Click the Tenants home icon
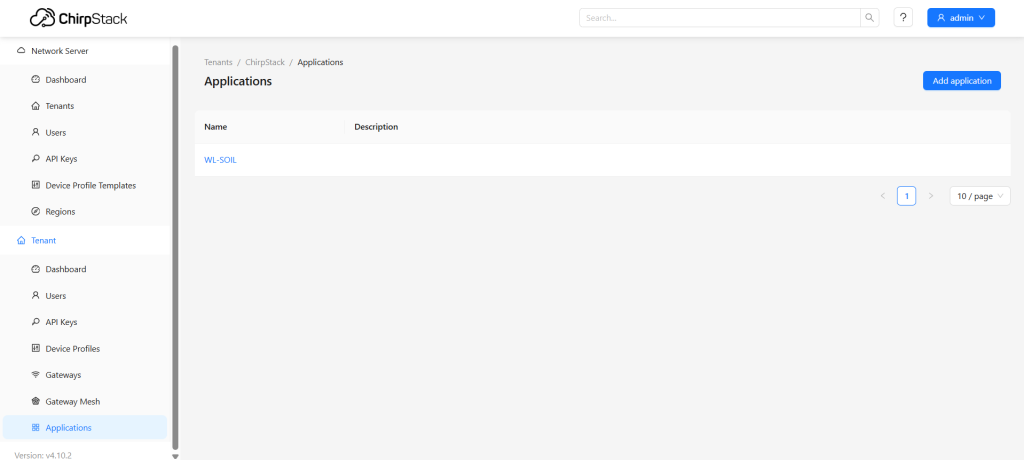Image resolution: width=1024 pixels, height=460 pixels. point(35,106)
